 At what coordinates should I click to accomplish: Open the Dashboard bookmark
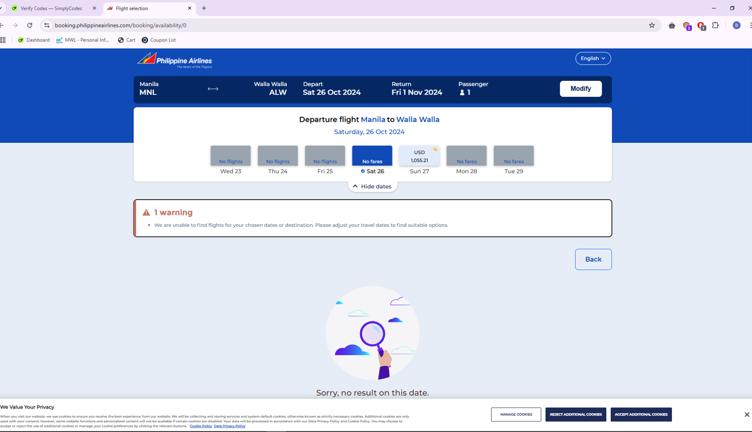34,40
